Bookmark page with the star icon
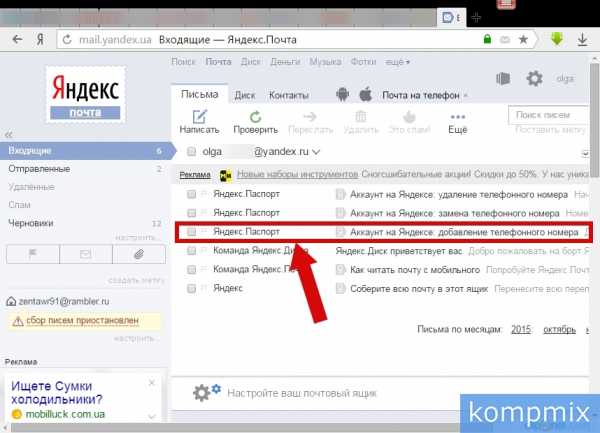 tap(523, 39)
